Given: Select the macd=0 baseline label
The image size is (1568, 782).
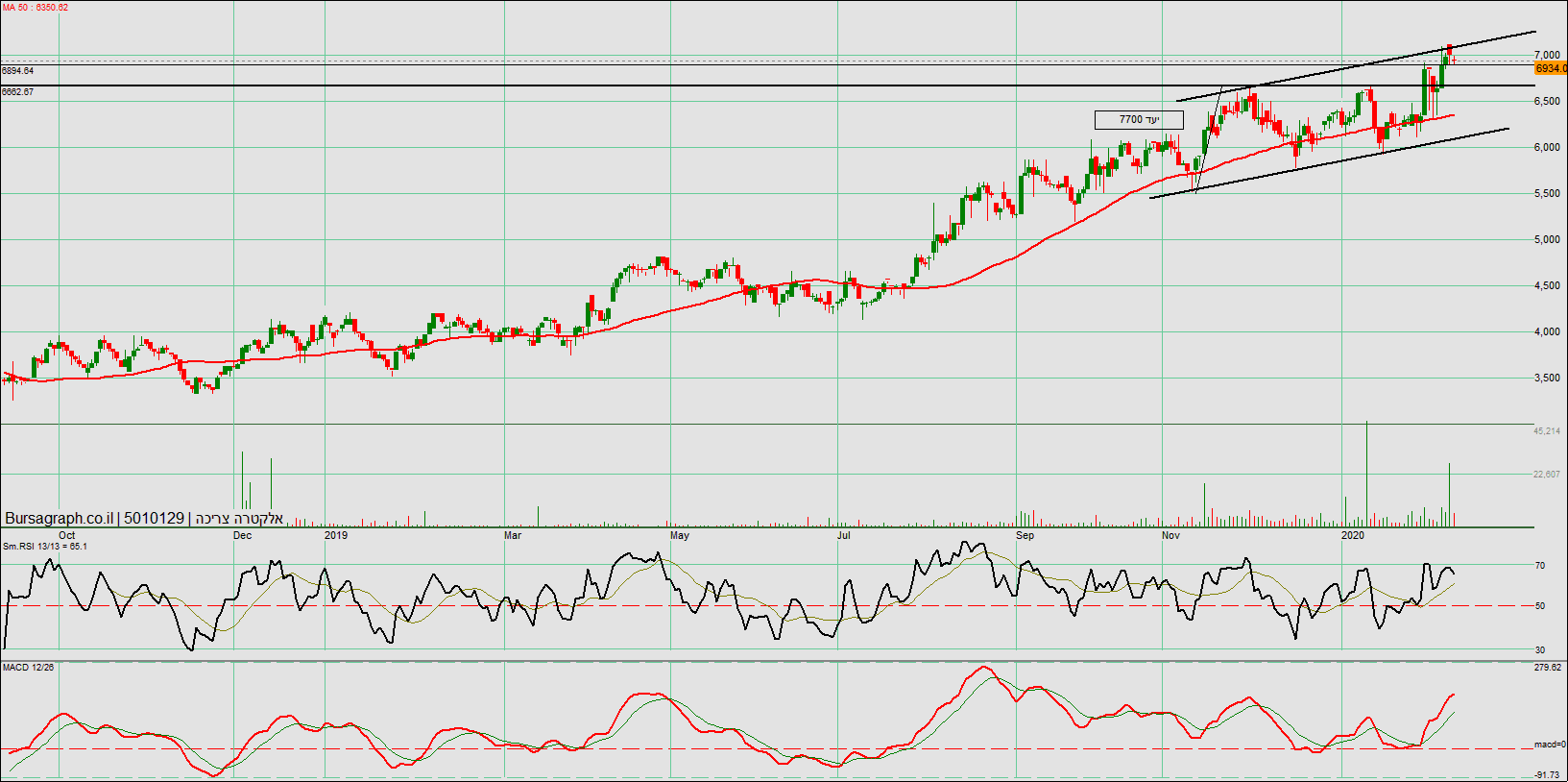Looking at the screenshot, I should (1549, 745).
